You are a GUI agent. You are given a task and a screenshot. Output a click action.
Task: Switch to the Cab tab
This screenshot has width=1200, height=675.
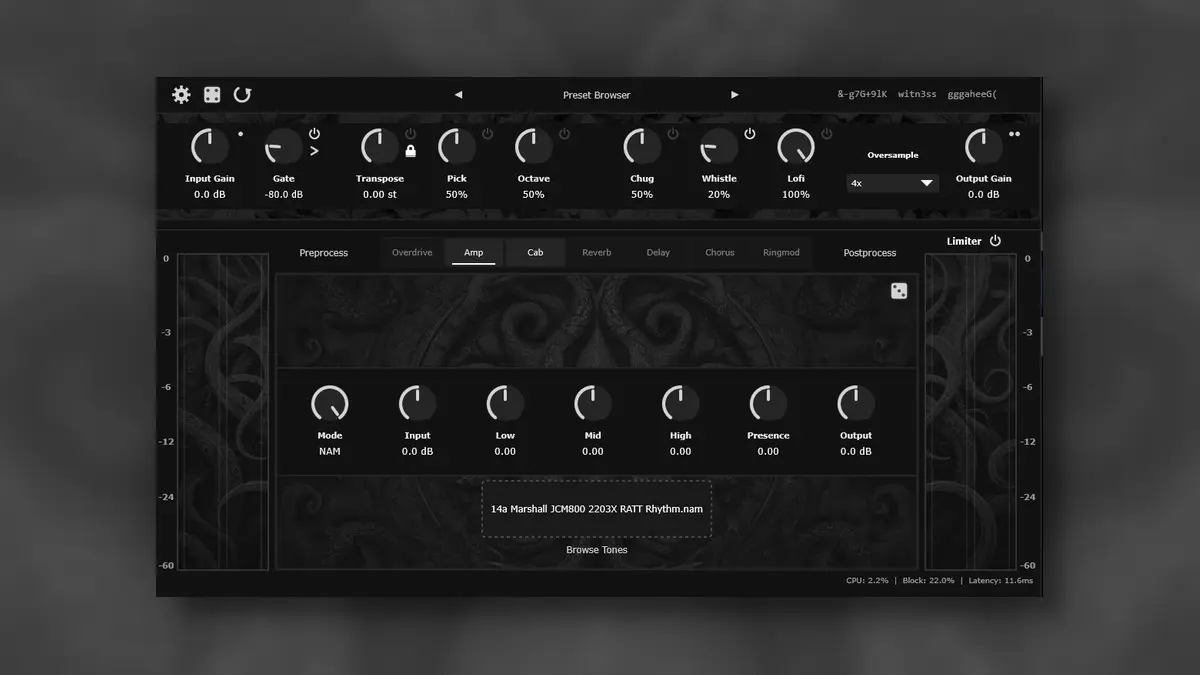(535, 252)
